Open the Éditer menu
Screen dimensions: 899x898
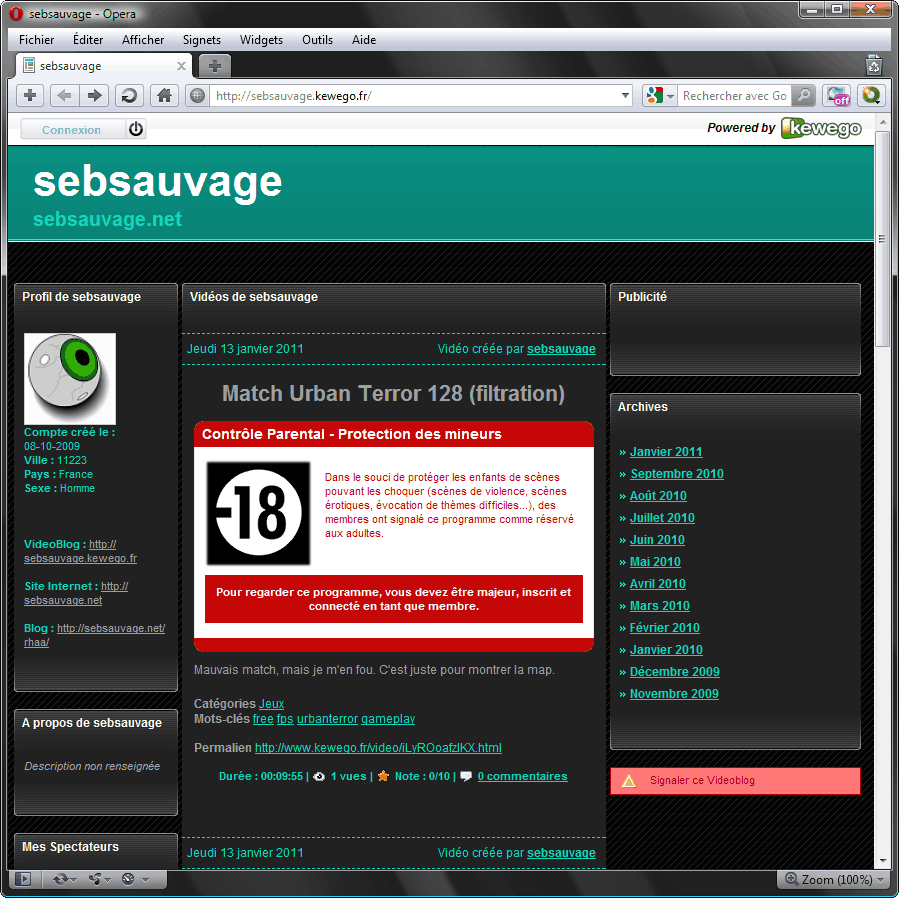(88, 40)
